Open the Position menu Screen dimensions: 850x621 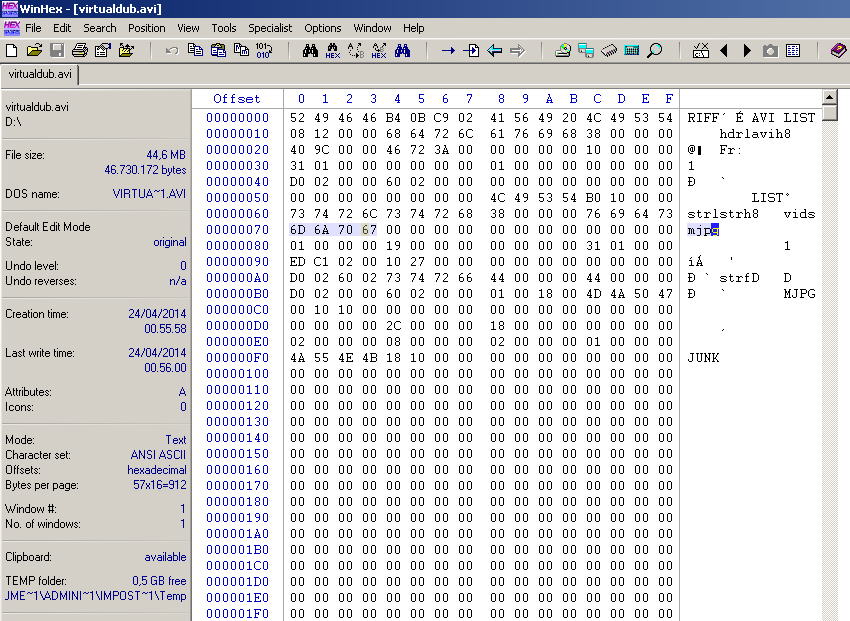[146, 28]
